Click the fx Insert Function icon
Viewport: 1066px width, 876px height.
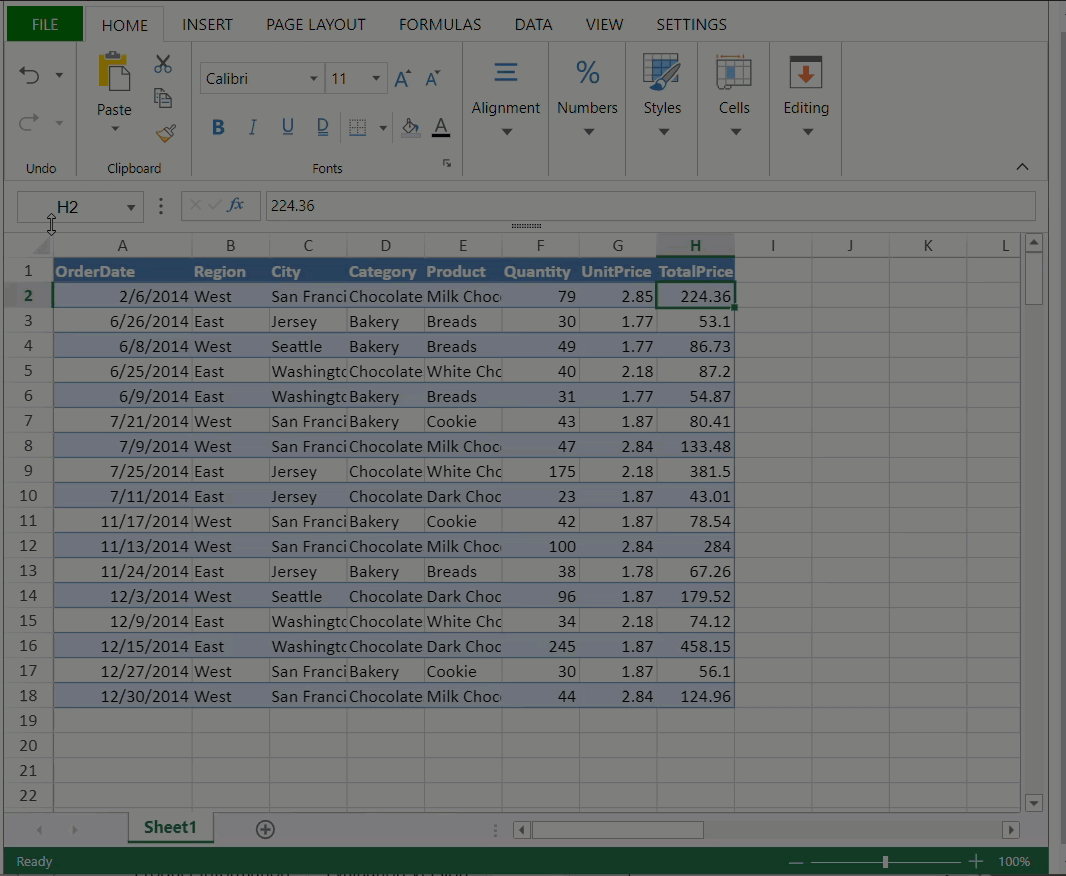click(236, 205)
